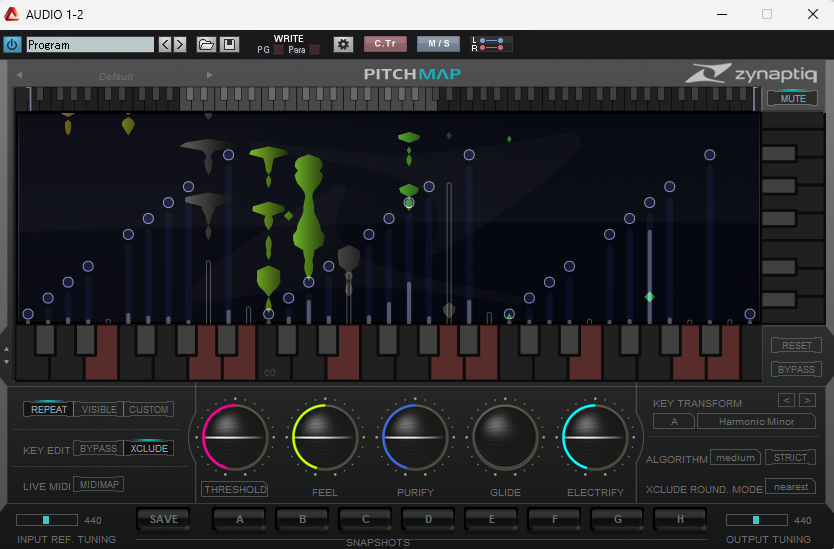Viewport: 834px width, 549px height.
Task: Save preset with floppy disk icon
Action: pyautogui.click(x=229, y=45)
